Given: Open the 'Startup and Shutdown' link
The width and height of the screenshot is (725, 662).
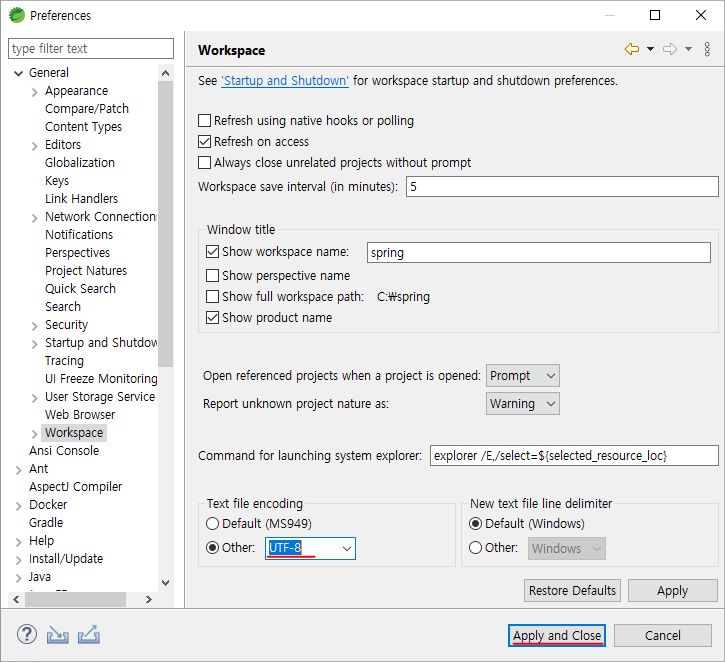Looking at the screenshot, I should pos(285,81).
